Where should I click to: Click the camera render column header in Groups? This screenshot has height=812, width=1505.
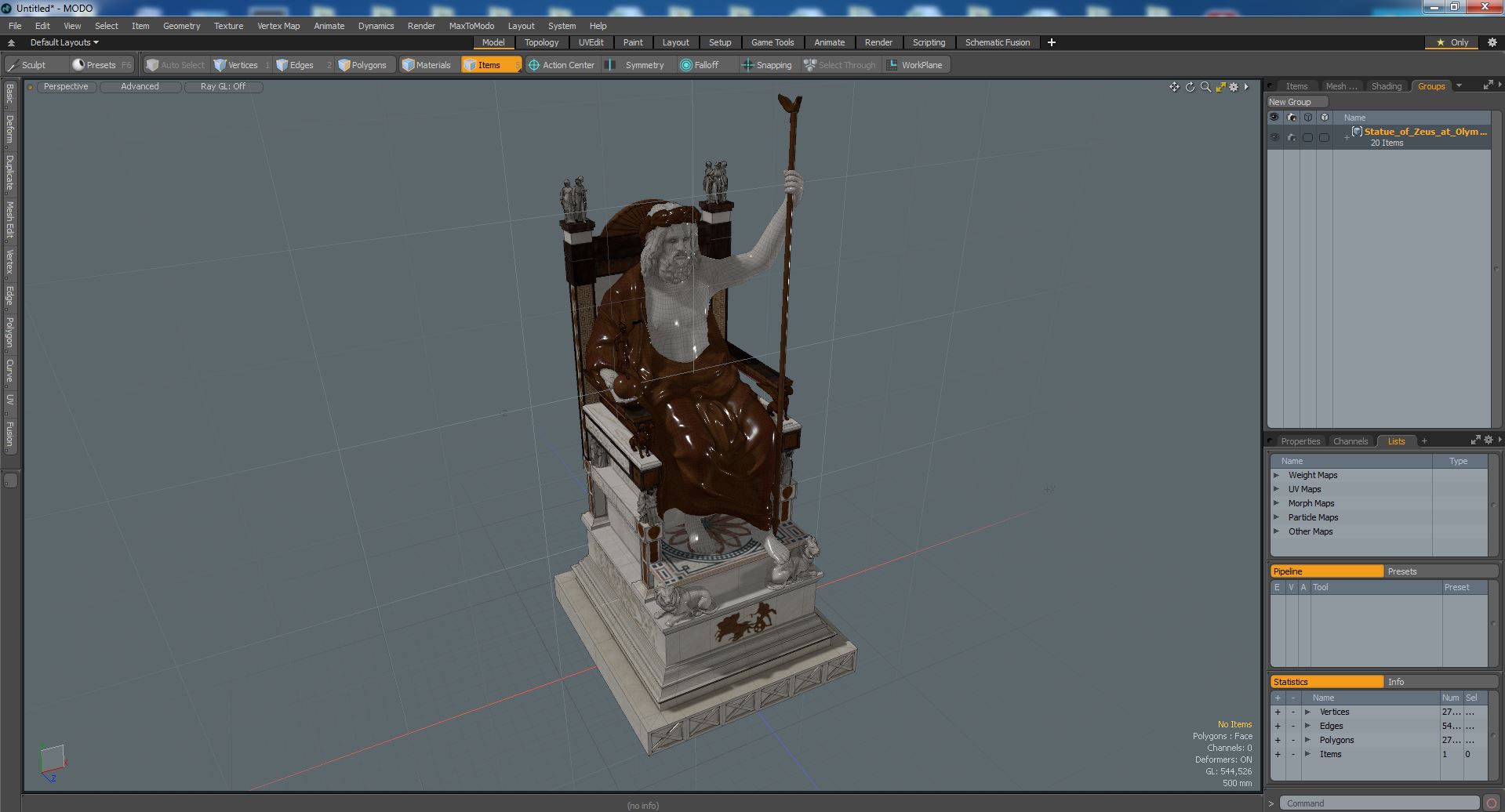1292,118
